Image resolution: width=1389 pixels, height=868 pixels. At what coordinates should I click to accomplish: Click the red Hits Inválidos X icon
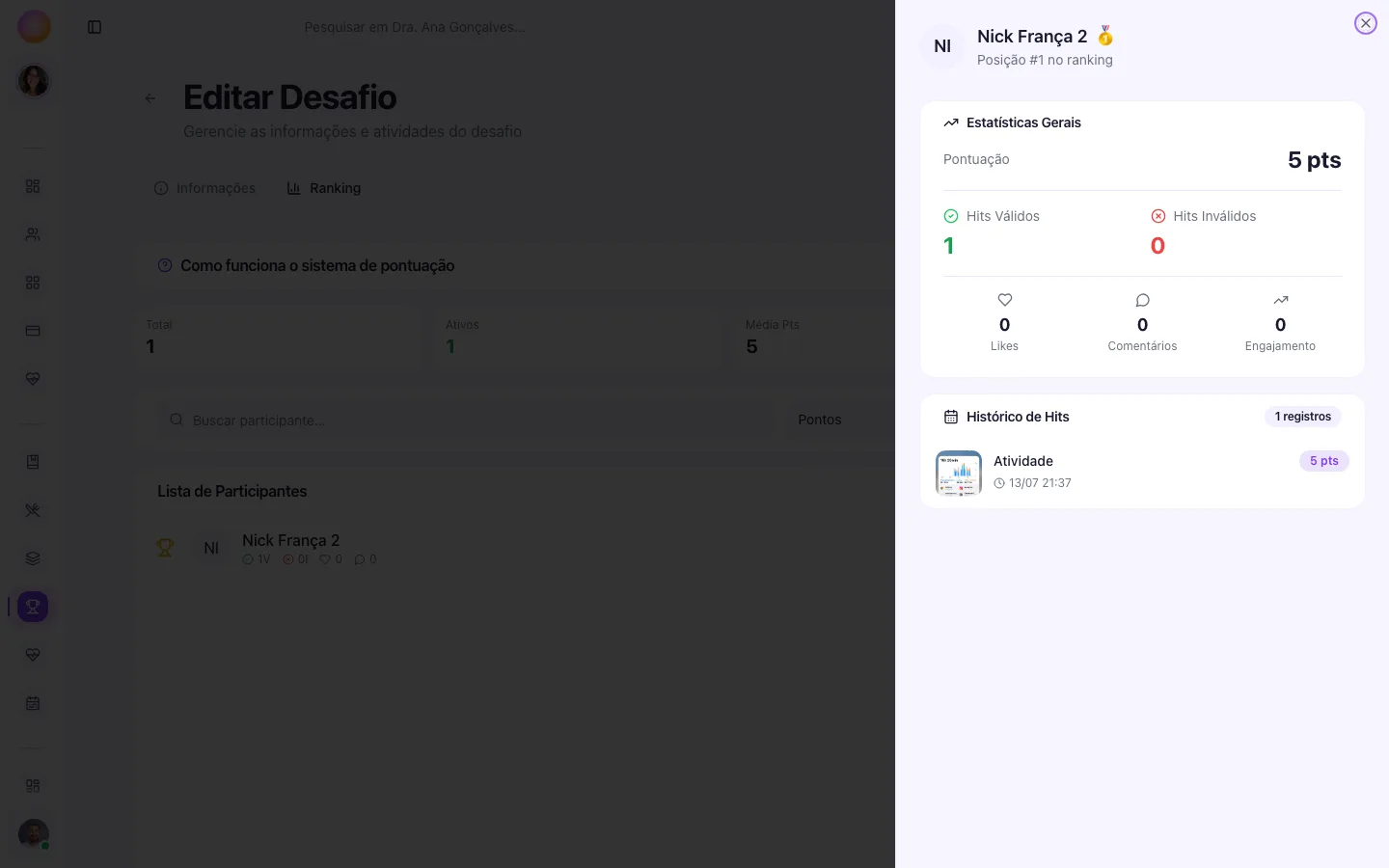click(x=1158, y=216)
